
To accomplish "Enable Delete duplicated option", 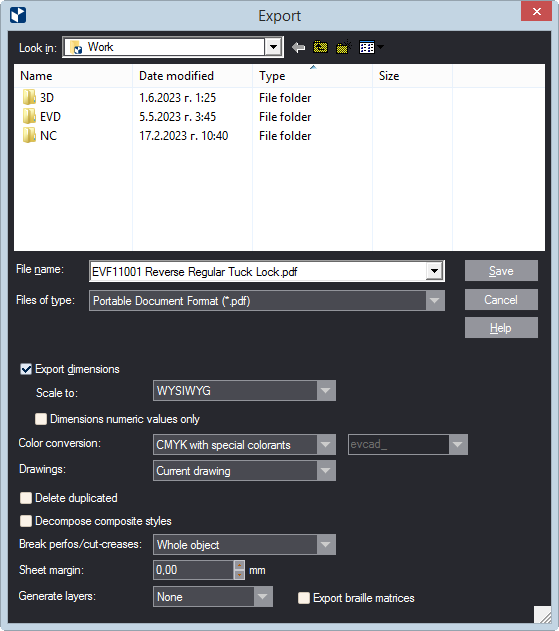I will (x=26, y=498).
